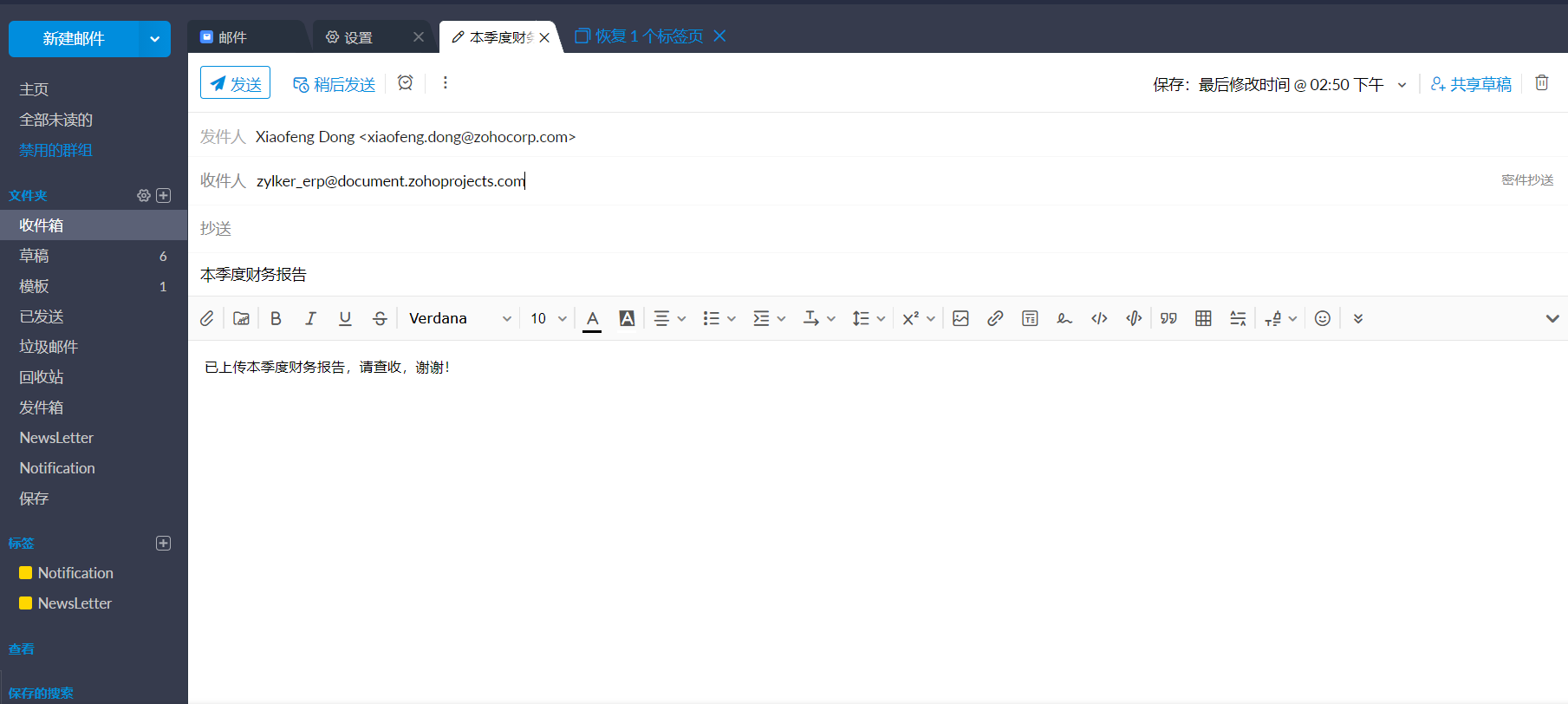Open the Verdana font family dropdown
1568x704 pixels.
point(459,318)
